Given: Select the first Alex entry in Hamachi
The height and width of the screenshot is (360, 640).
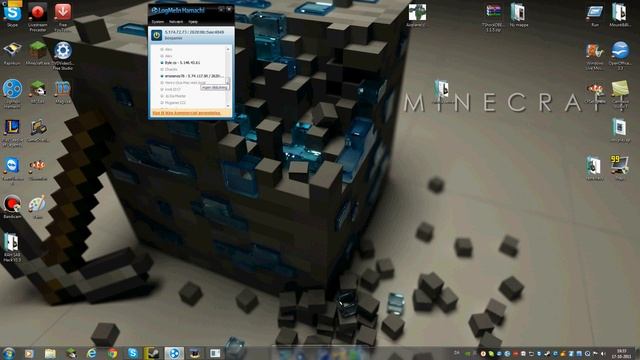Looking at the screenshot, I should (x=168, y=49).
